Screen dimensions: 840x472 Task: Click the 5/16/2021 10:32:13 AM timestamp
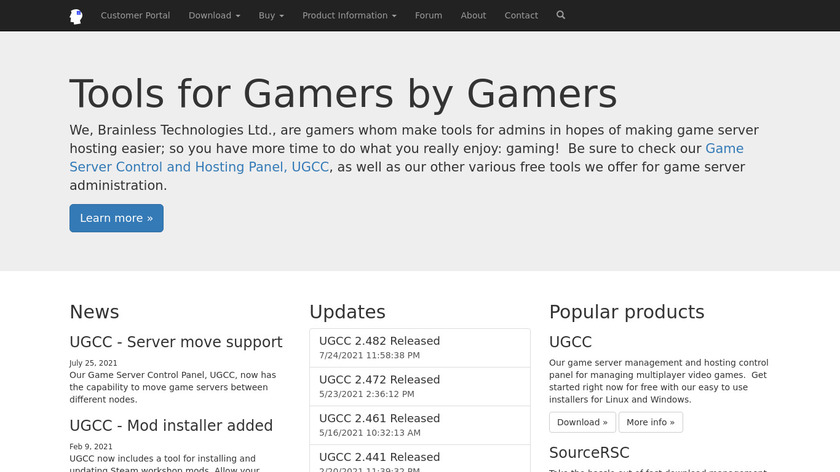(x=370, y=432)
